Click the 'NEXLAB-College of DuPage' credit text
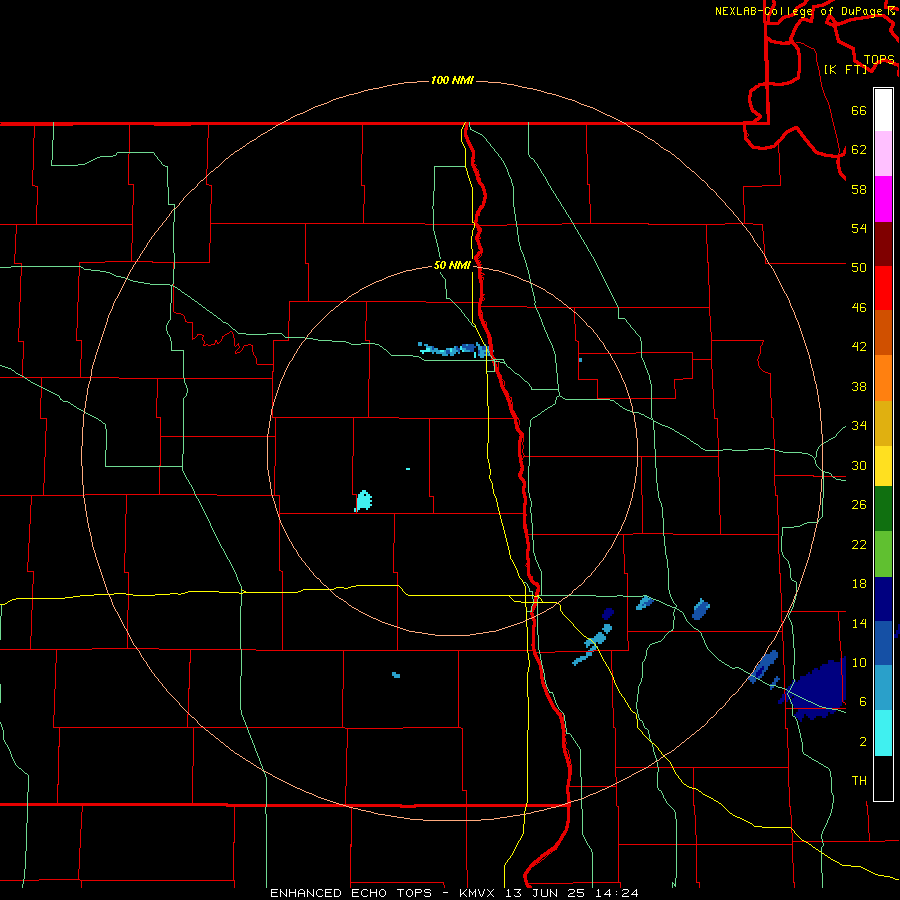 tap(800, 11)
